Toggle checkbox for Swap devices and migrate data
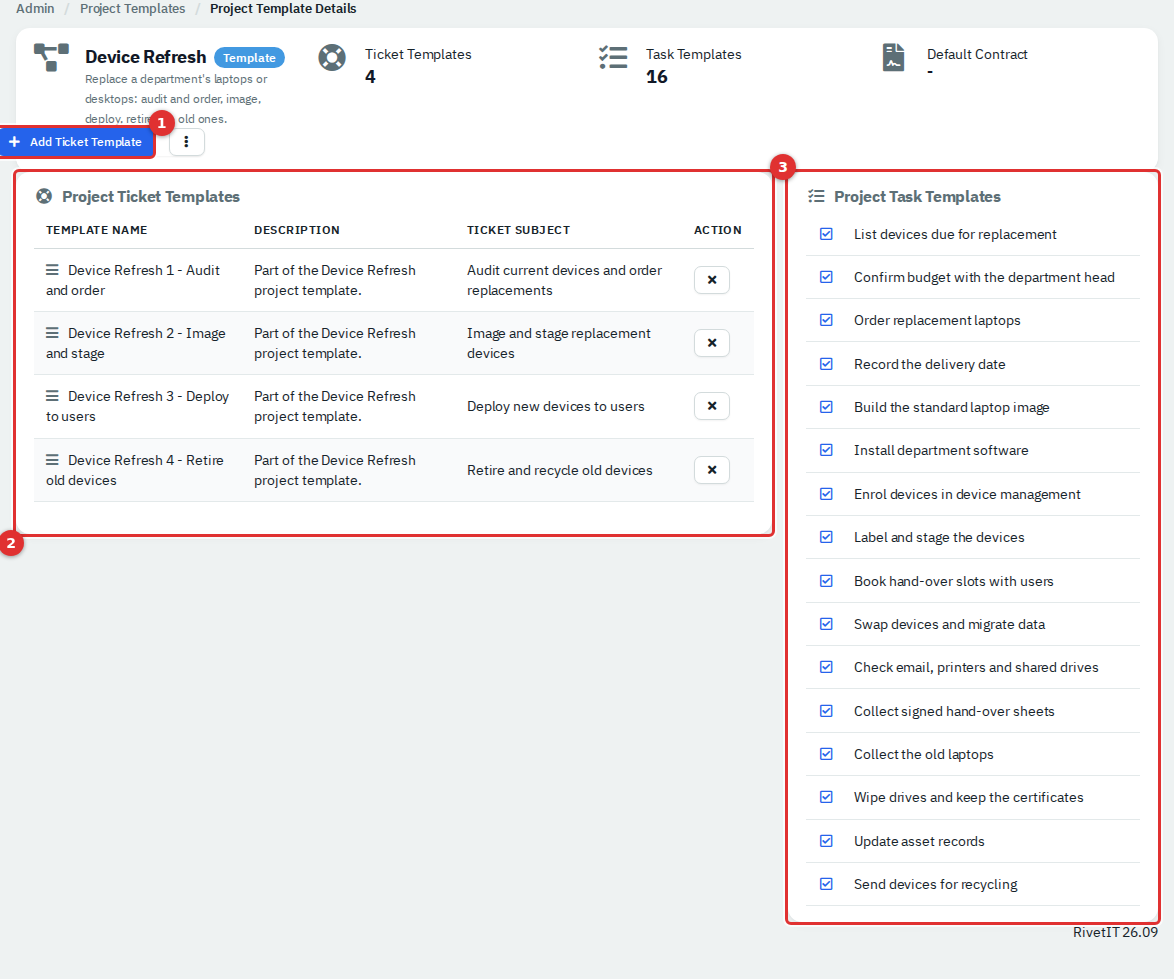This screenshot has width=1174, height=979. click(827, 624)
